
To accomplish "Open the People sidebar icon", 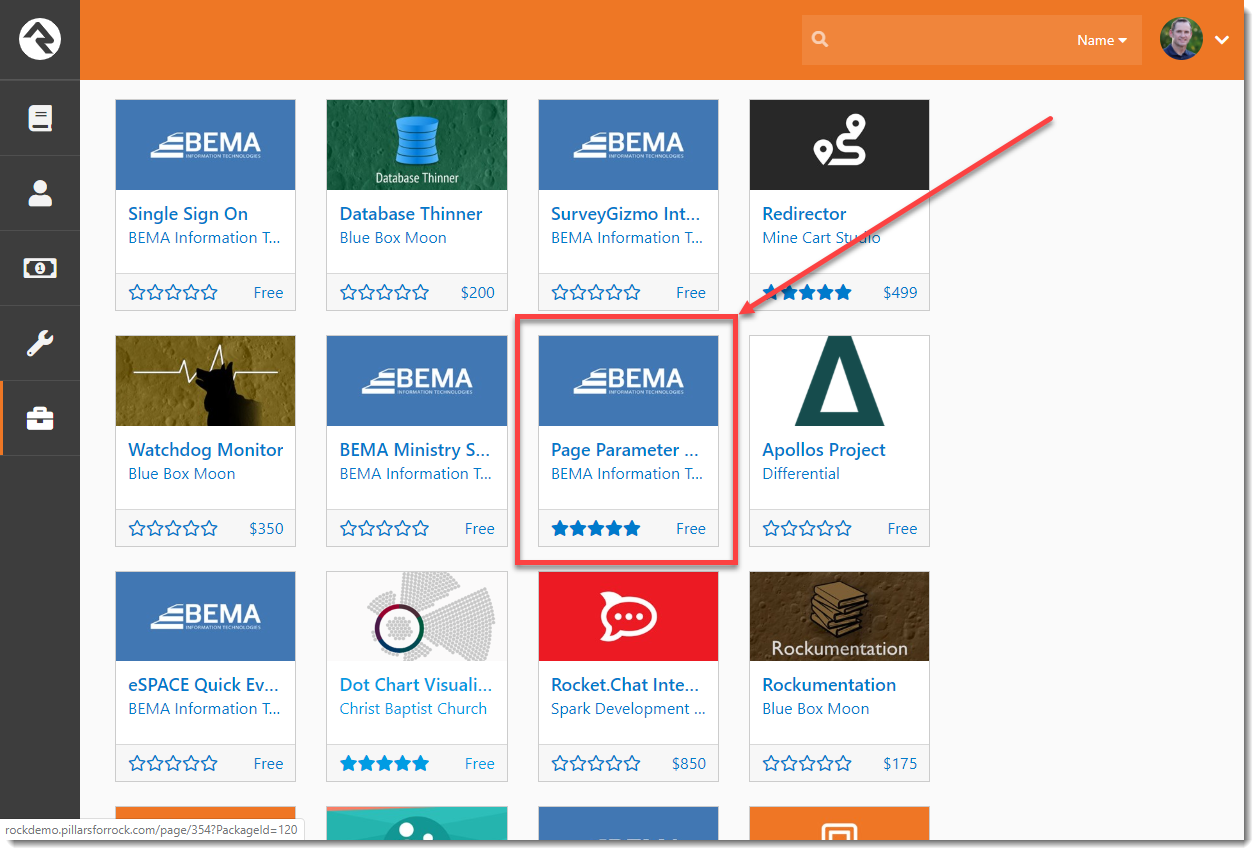I will [x=40, y=193].
